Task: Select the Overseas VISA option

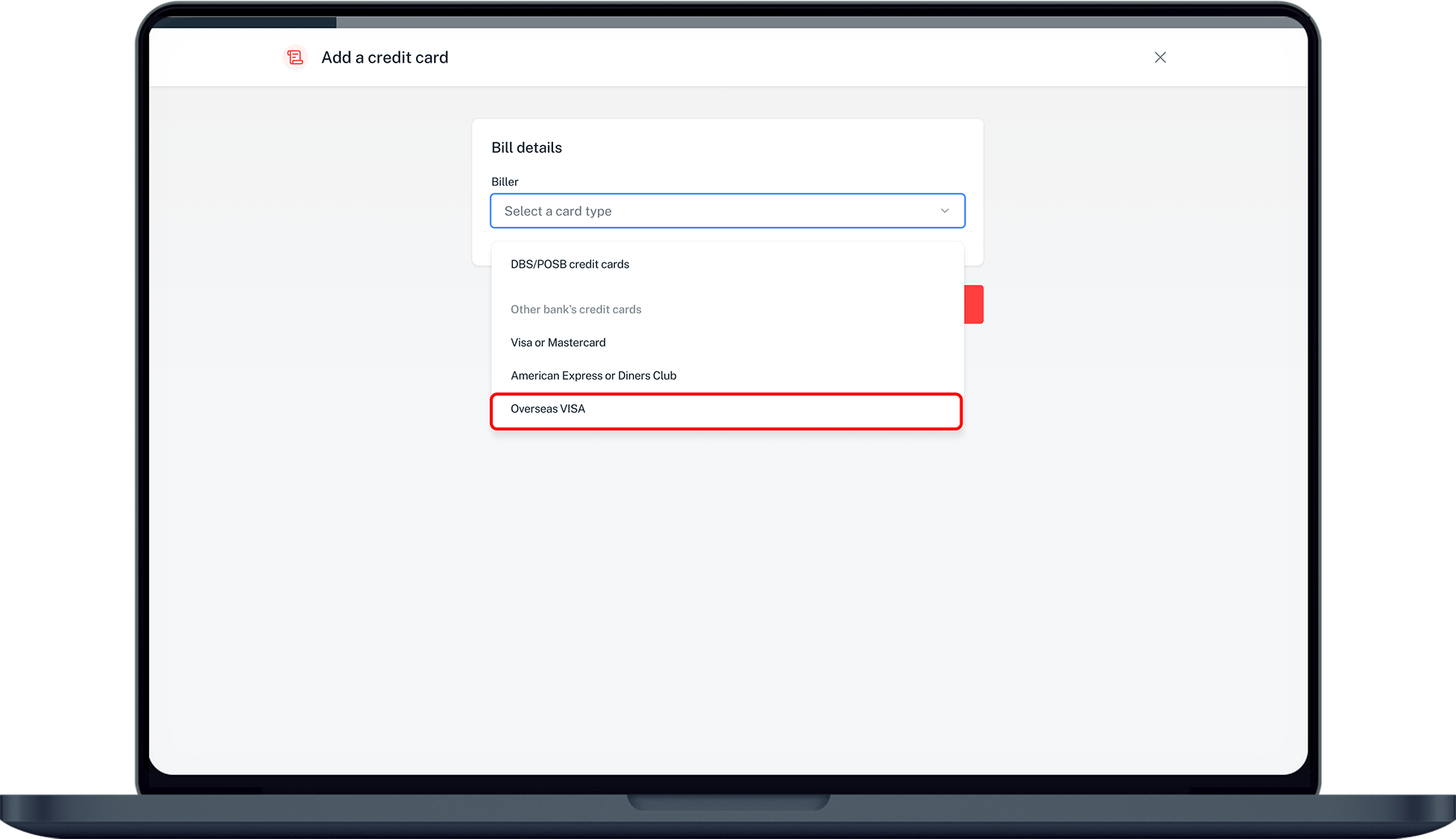Action: pos(548,409)
